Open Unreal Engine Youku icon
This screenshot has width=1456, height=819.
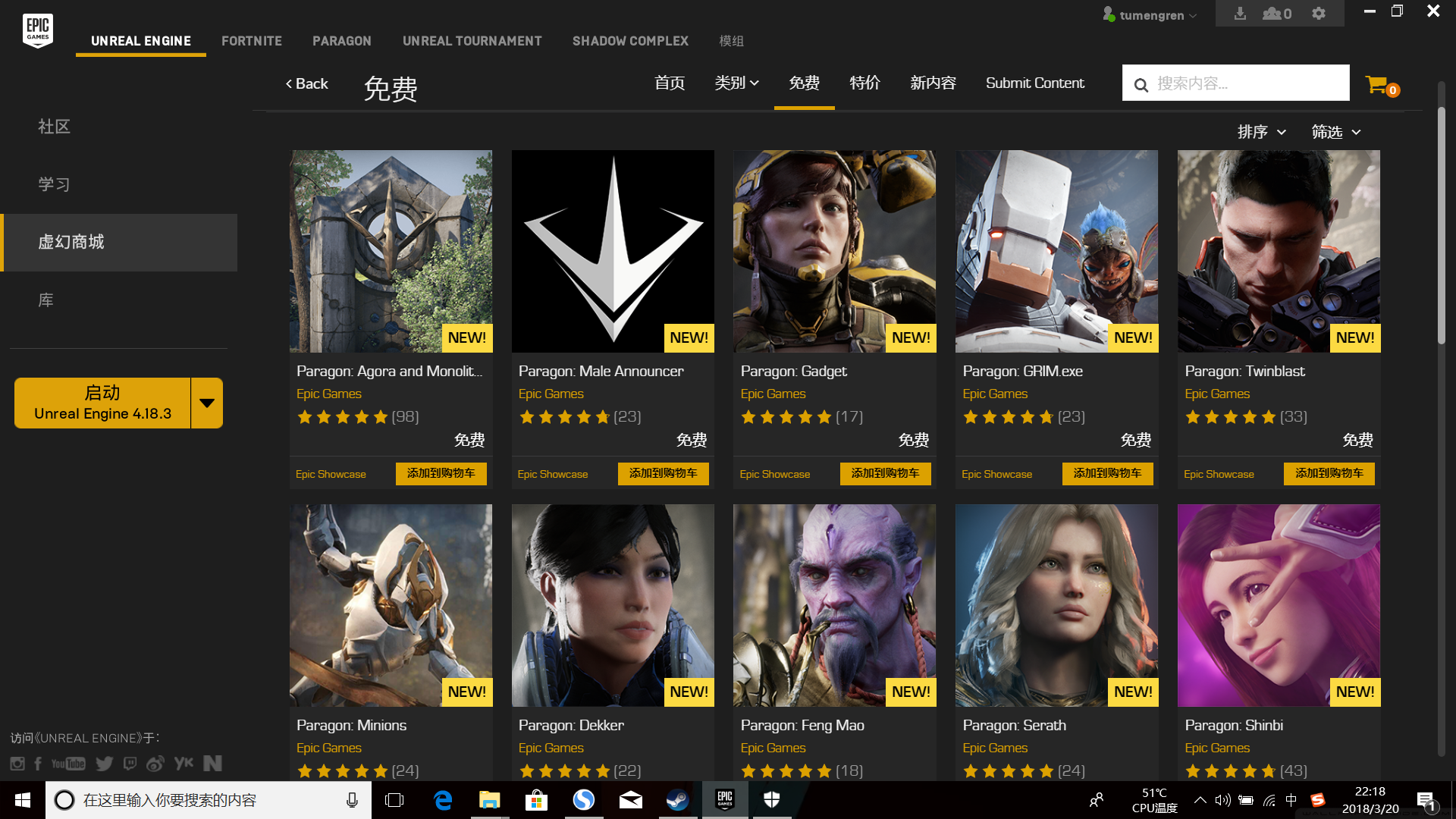tap(184, 764)
